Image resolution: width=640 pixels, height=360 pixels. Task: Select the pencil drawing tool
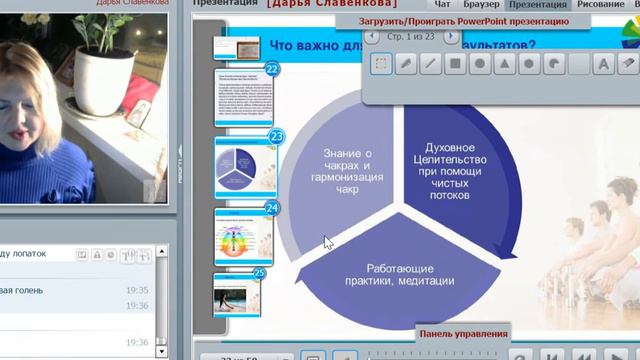pos(406,64)
